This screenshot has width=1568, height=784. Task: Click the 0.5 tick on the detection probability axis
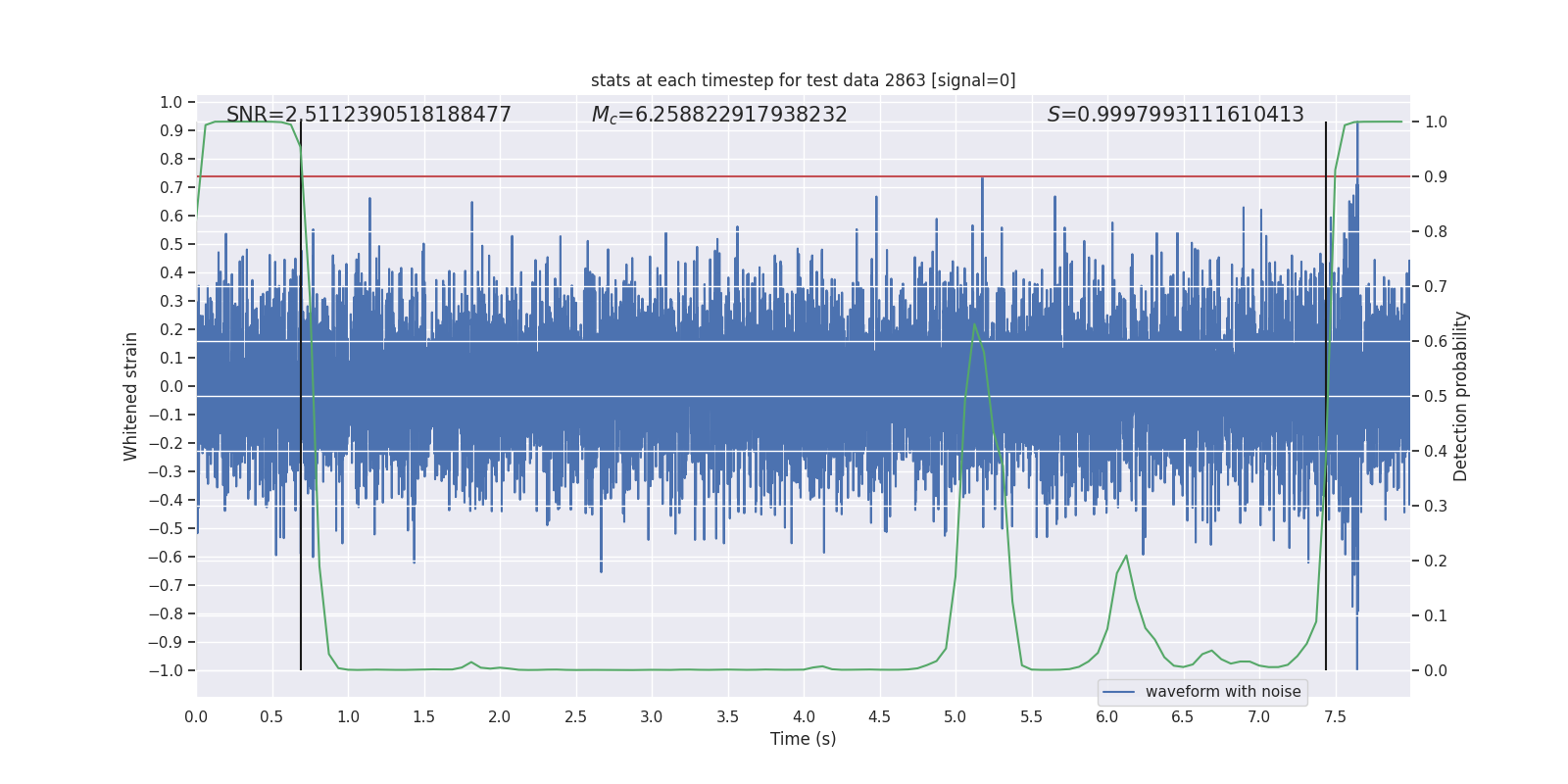[1436, 397]
